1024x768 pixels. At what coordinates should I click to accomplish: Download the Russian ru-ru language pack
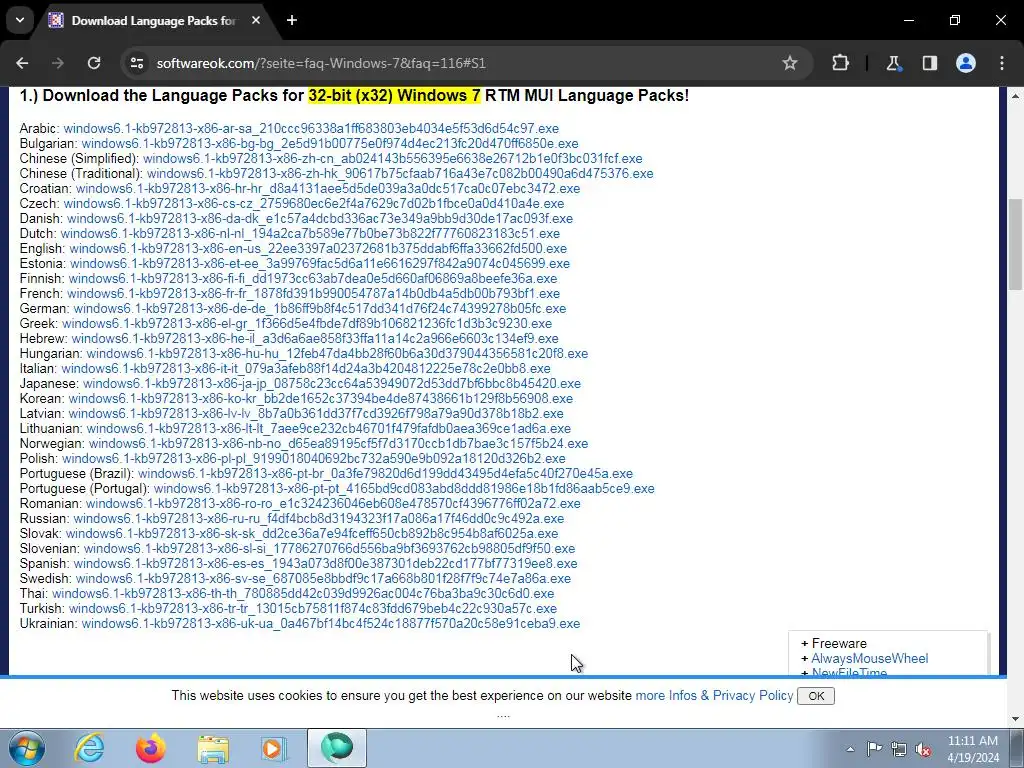pos(319,519)
